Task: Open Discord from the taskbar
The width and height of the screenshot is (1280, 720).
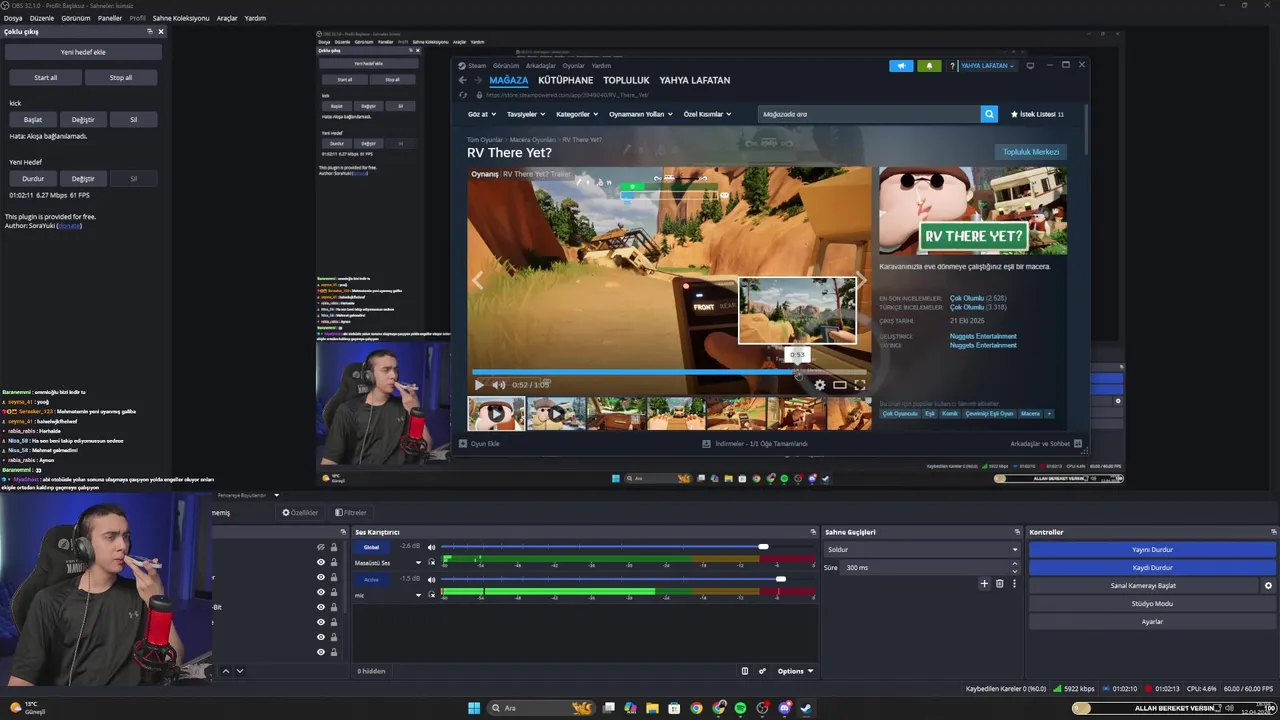Action: pyautogui.click(x=784, y=708)
